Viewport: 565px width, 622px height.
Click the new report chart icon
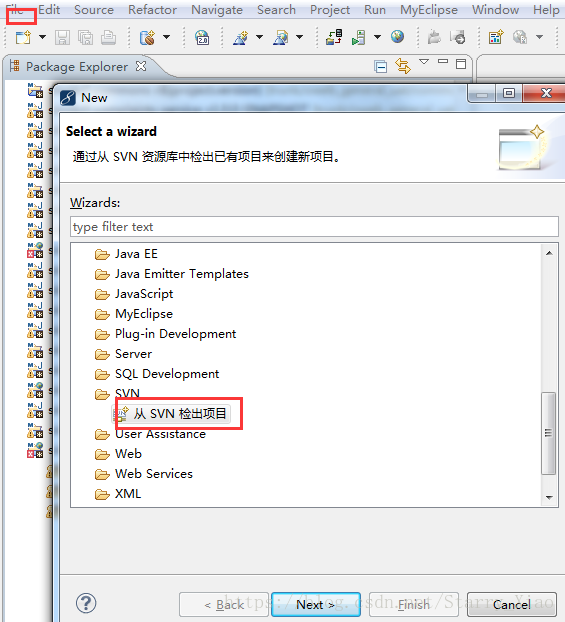tap(496, 37)
